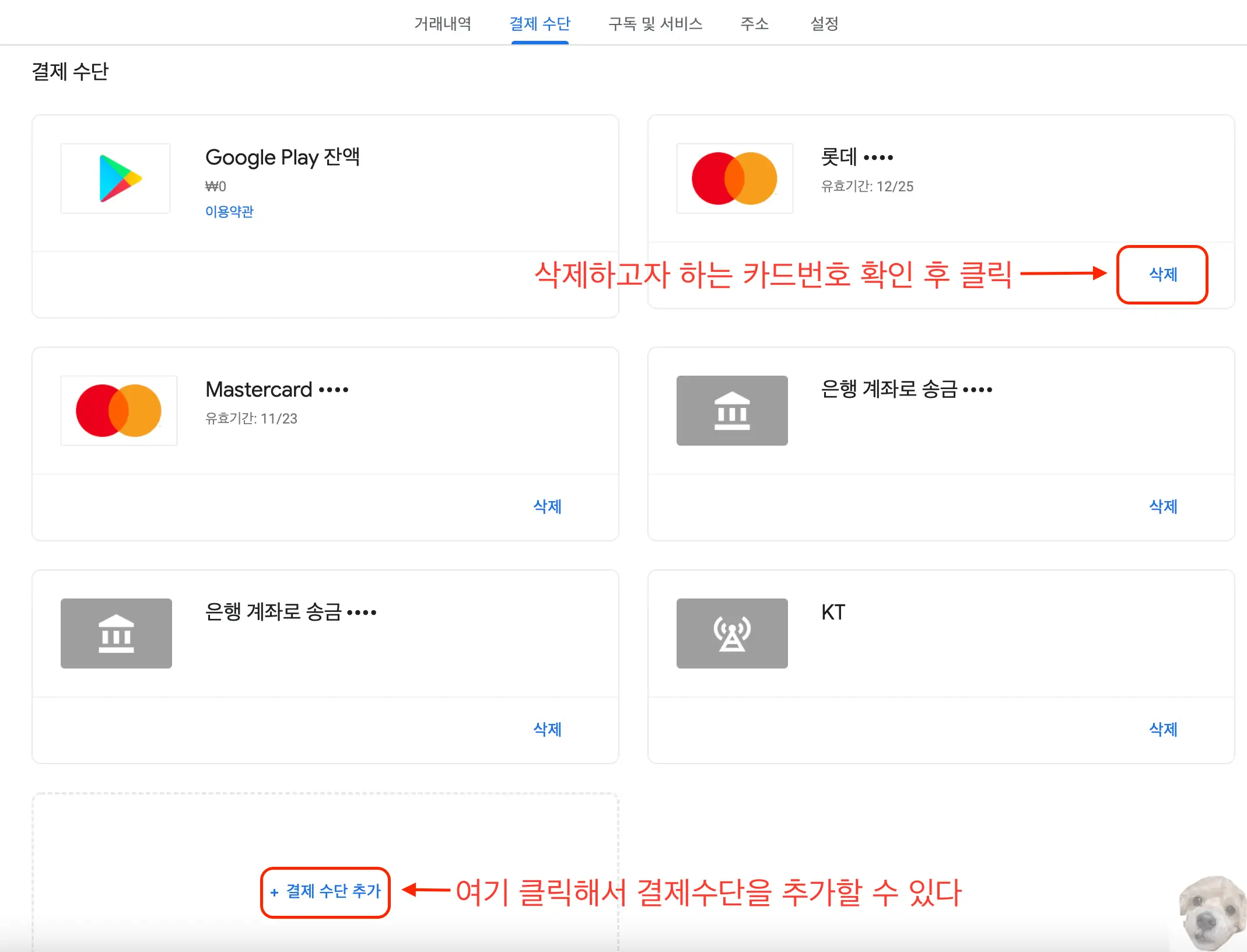The width and height of the screenshot is (1247, 952).
Task: Select the Mastercard icon for the 롯데 card
Action: [x=734, y=178]
